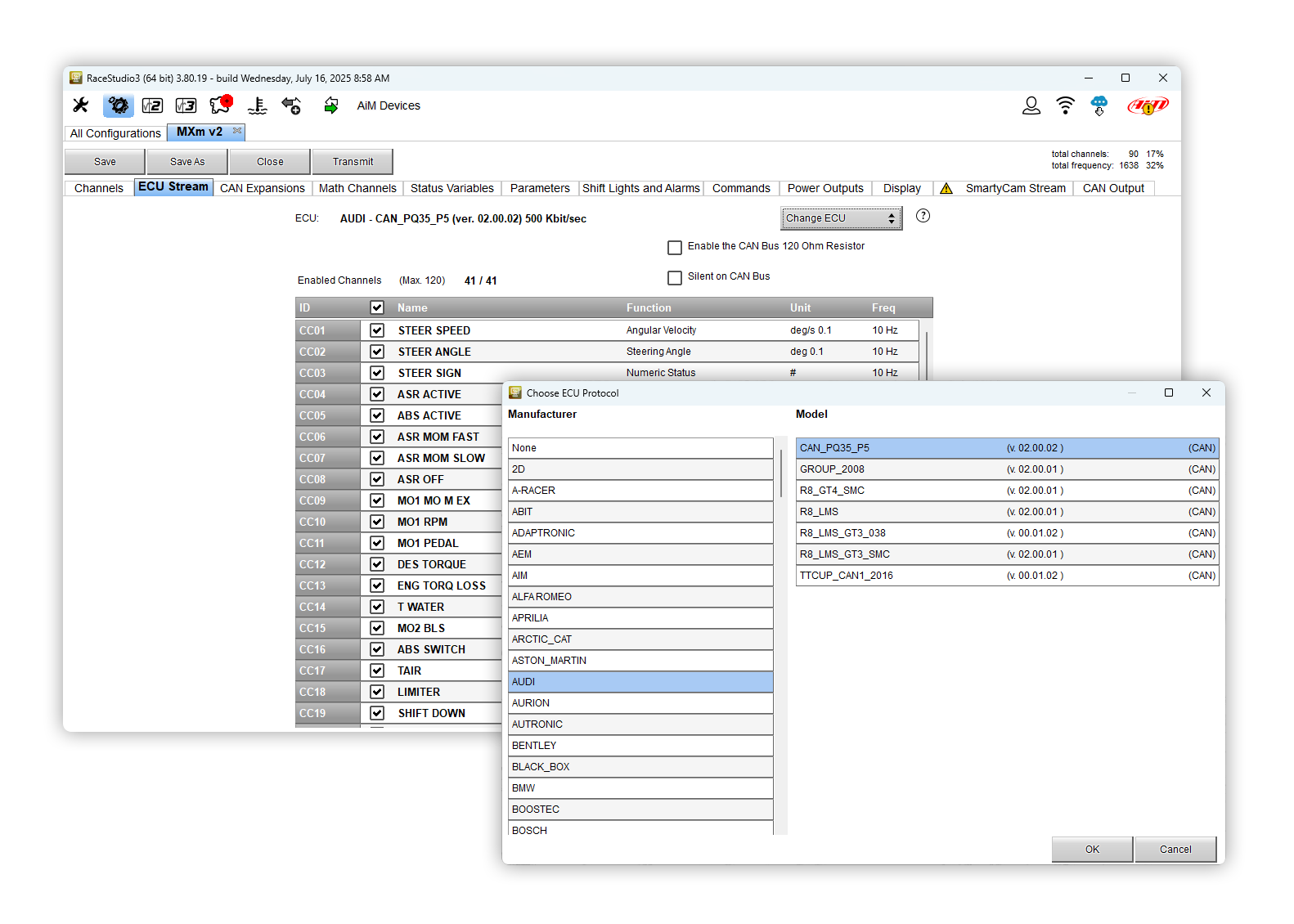Viewport: 1294px width, 924px height.
Task: Click the Transmit button
Action: tap(353, 162)
